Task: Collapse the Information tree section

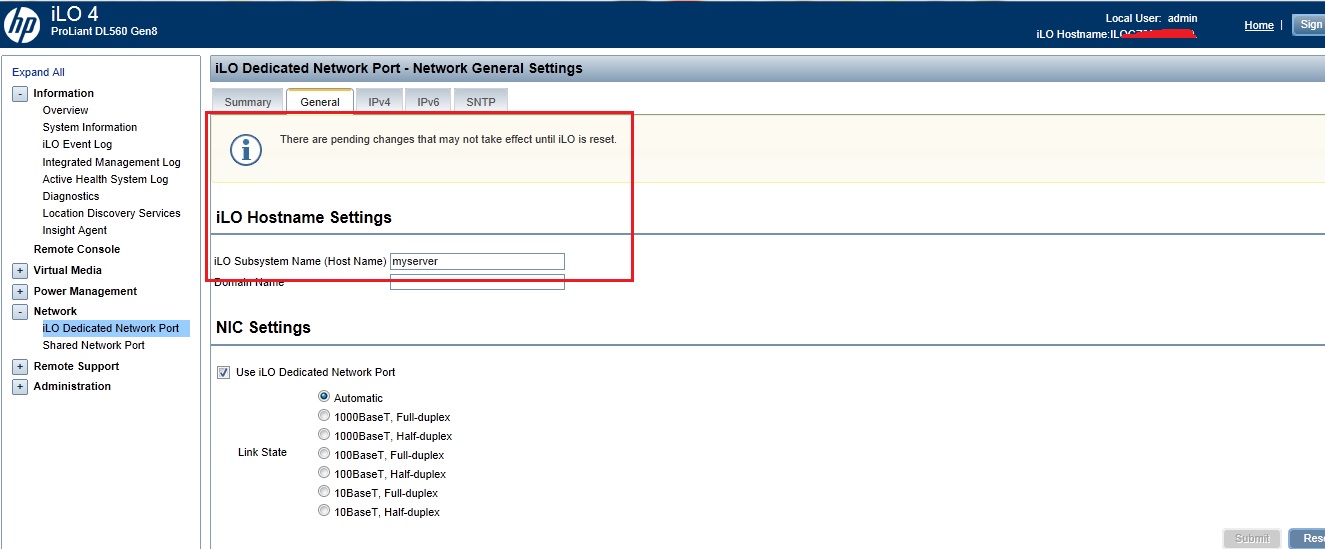Action: (x=20, y=94)
